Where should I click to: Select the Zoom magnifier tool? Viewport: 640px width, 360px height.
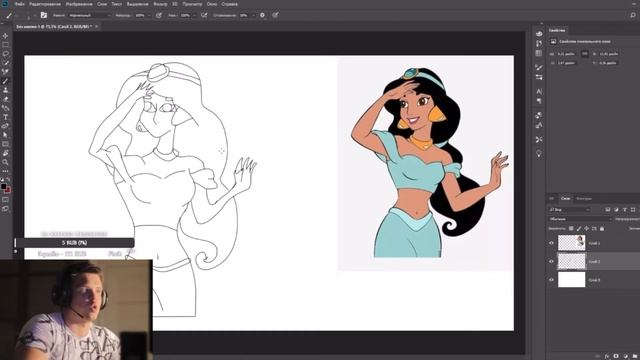(5, 162)
